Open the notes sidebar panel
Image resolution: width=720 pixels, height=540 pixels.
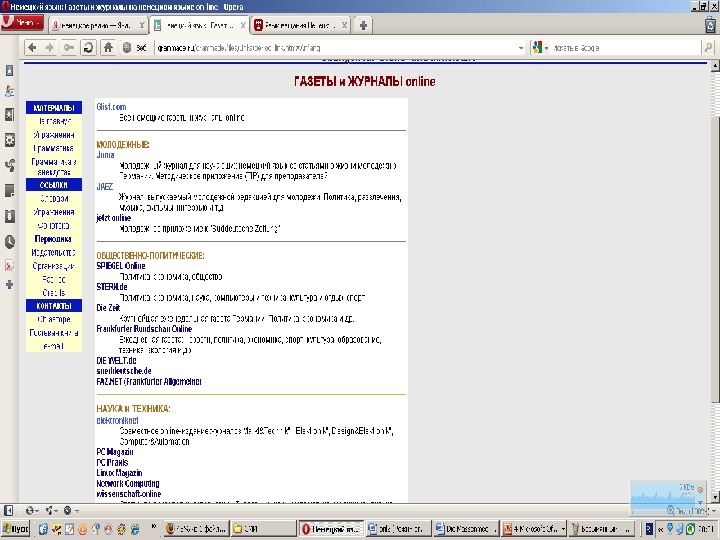point(9,190)
